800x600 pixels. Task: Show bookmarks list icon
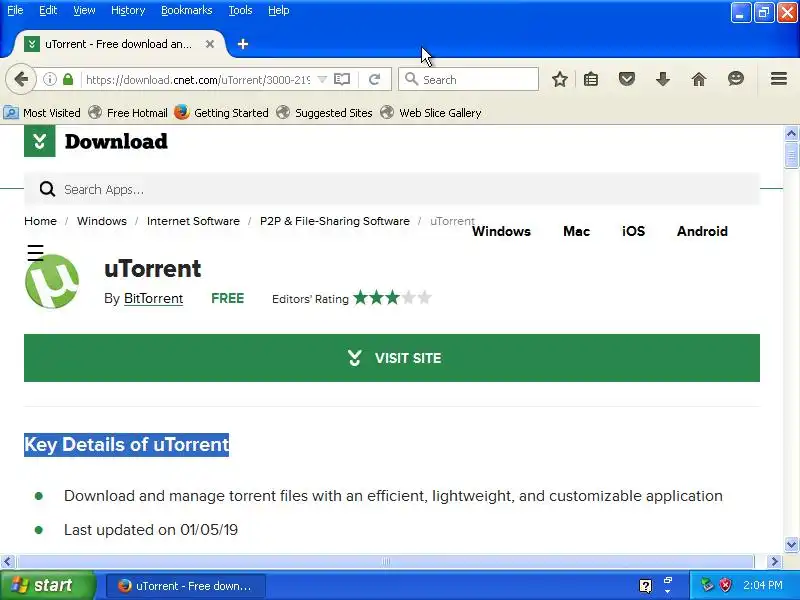click(x=591, y=79)
